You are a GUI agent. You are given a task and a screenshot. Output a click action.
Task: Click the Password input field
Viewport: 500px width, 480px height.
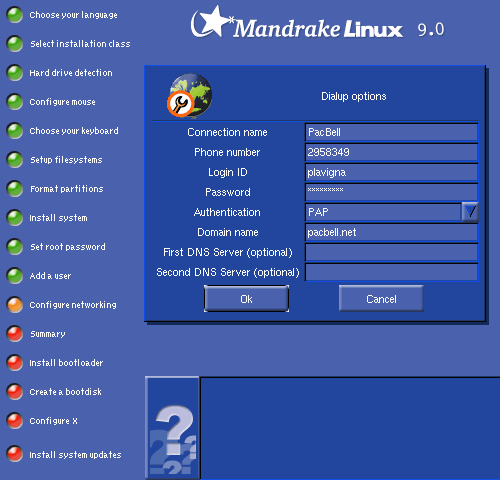tap(391, 192)
